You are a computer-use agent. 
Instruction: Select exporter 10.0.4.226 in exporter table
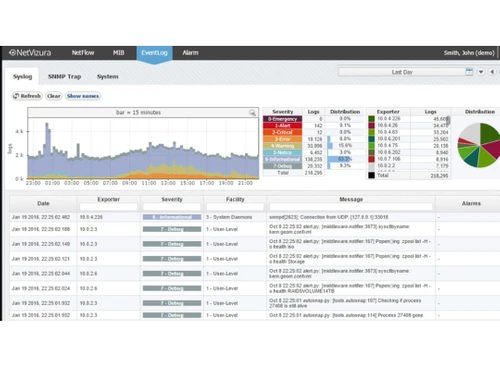point(389,119)
